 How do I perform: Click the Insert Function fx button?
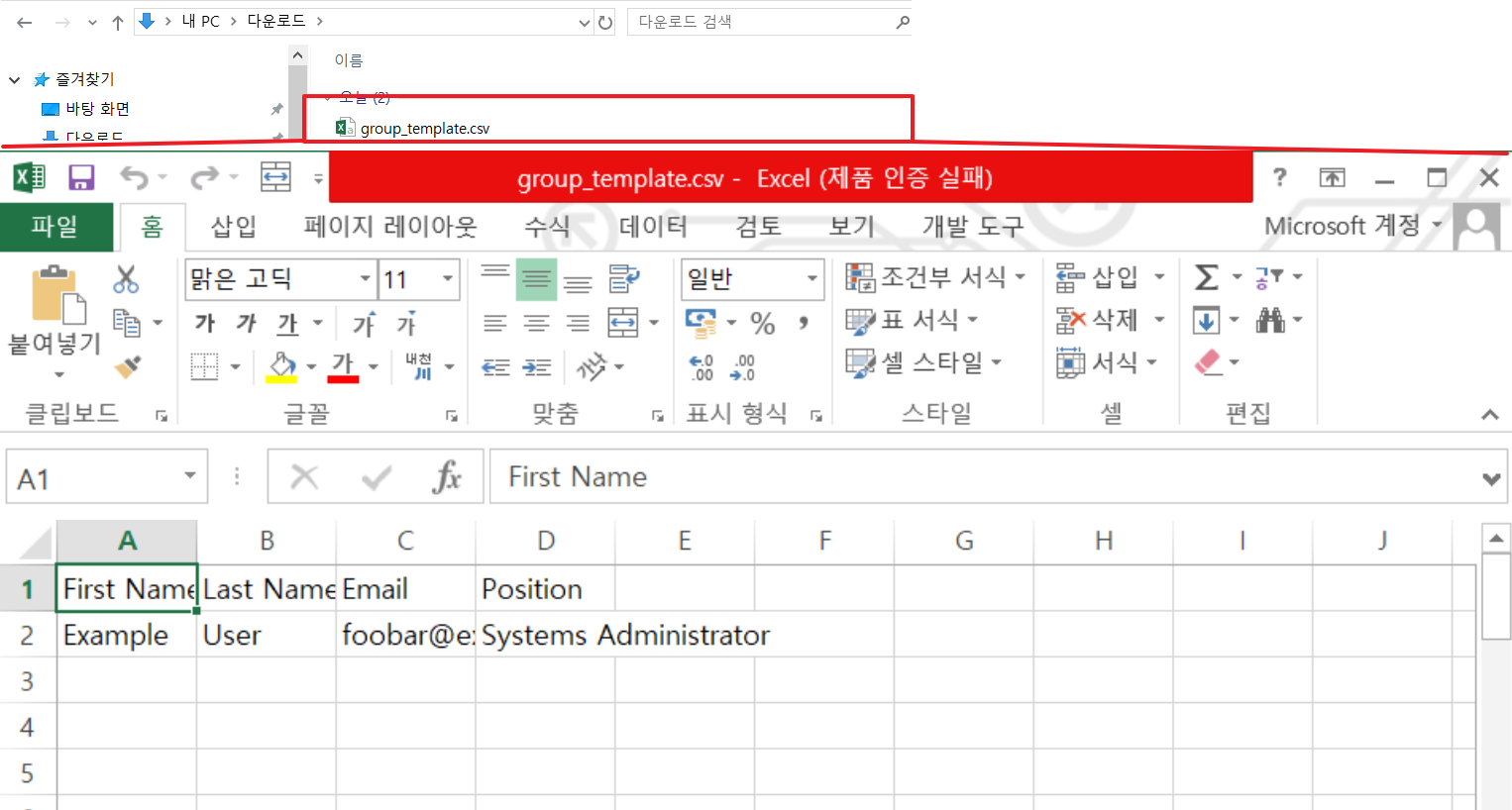point(447,477)
